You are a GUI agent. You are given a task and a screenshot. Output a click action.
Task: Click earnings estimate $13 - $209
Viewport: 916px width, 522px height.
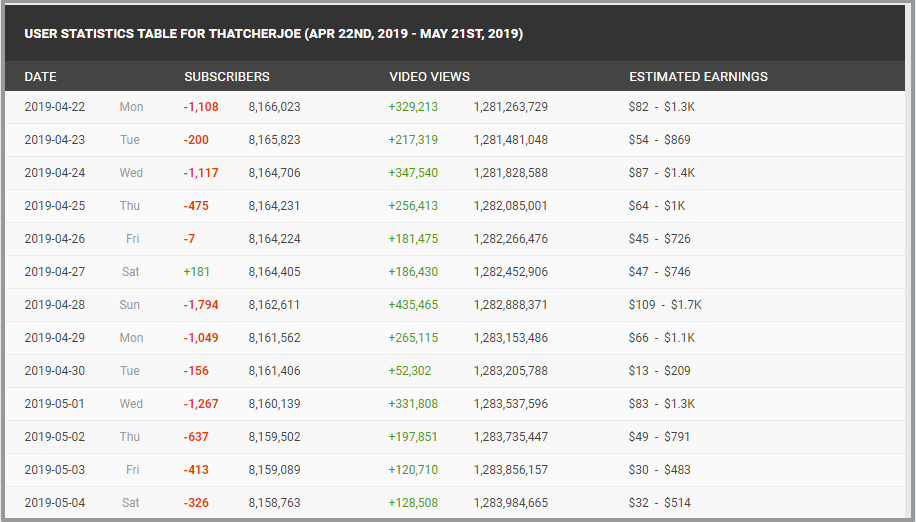(x=660, y=371)
